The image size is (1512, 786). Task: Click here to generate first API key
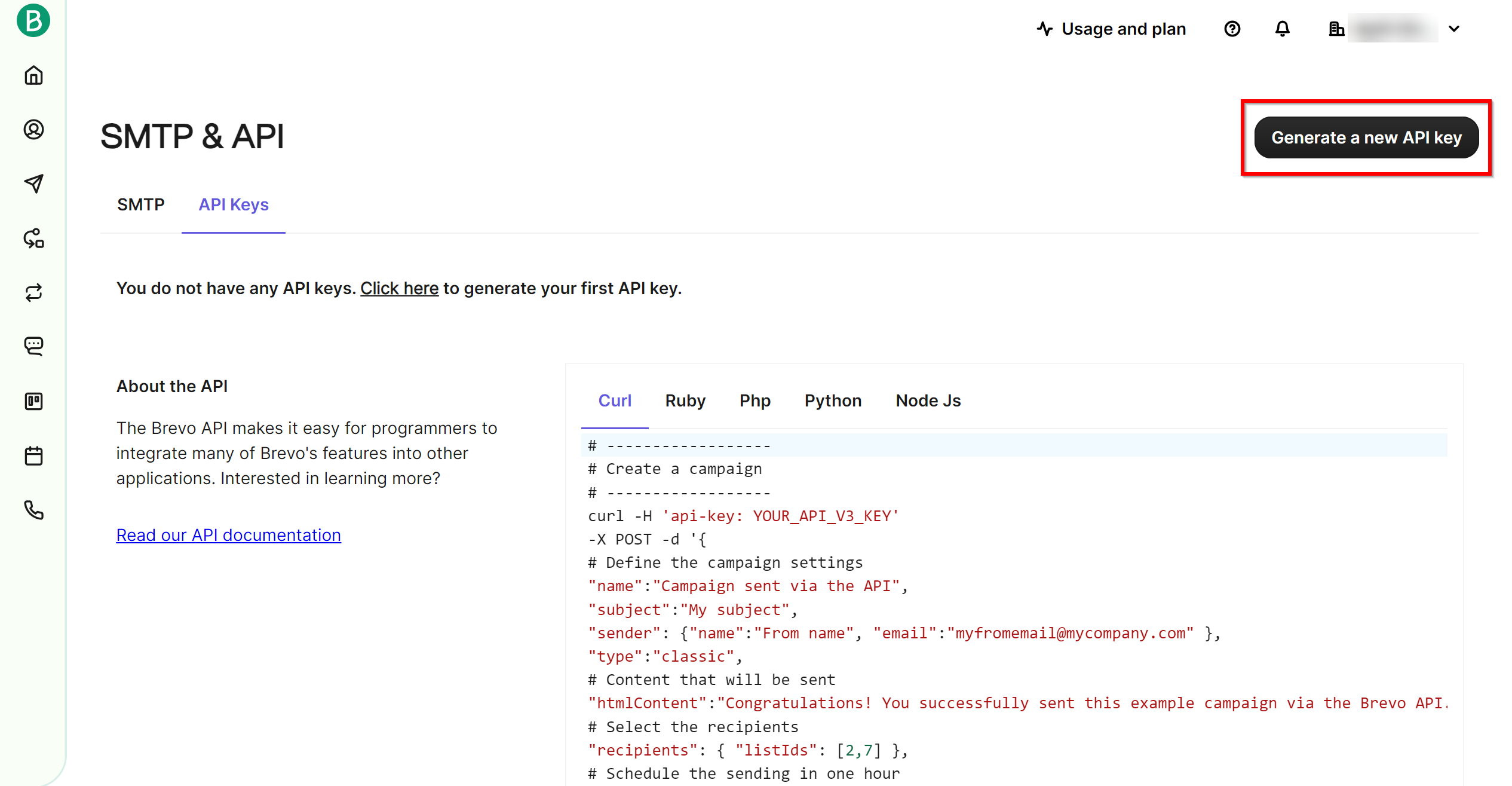click(x=399, y=289)
